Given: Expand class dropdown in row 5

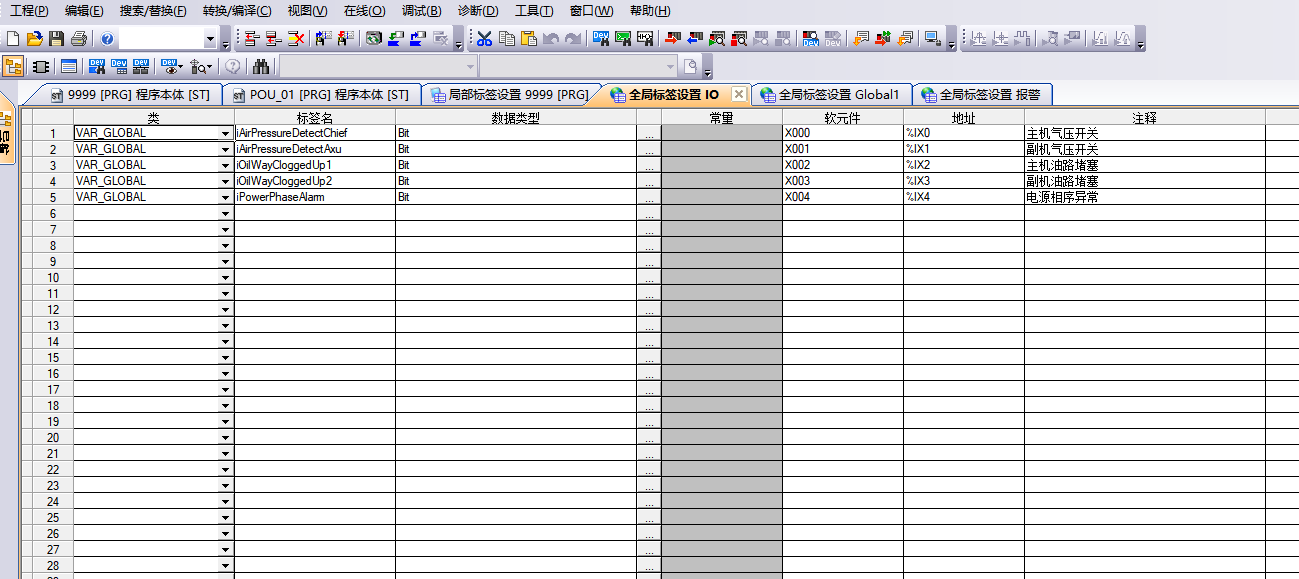Looking at the screenshot, I should (226, 197).
